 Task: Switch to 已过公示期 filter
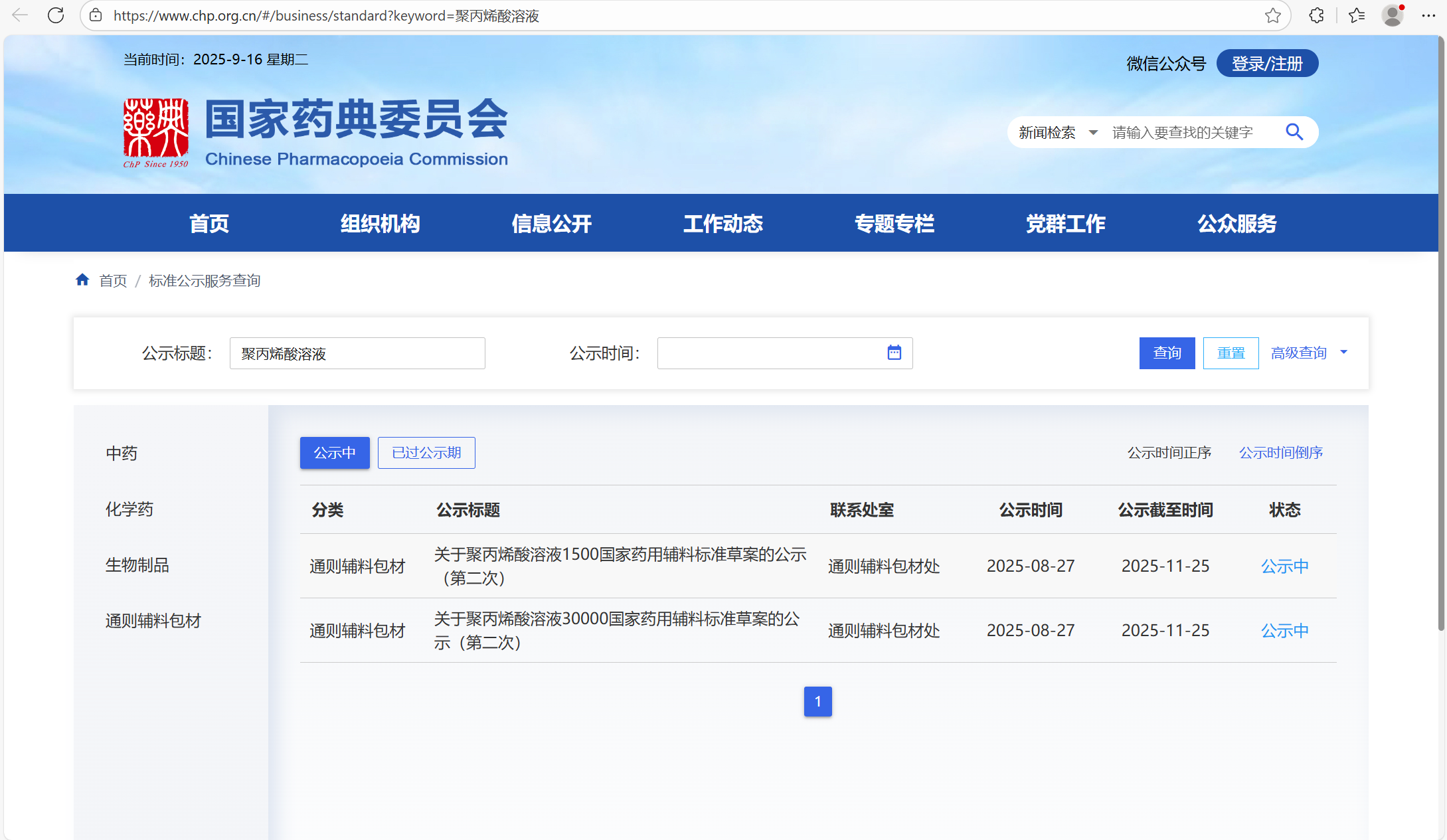pyautogui.click(x=426, y=453)
